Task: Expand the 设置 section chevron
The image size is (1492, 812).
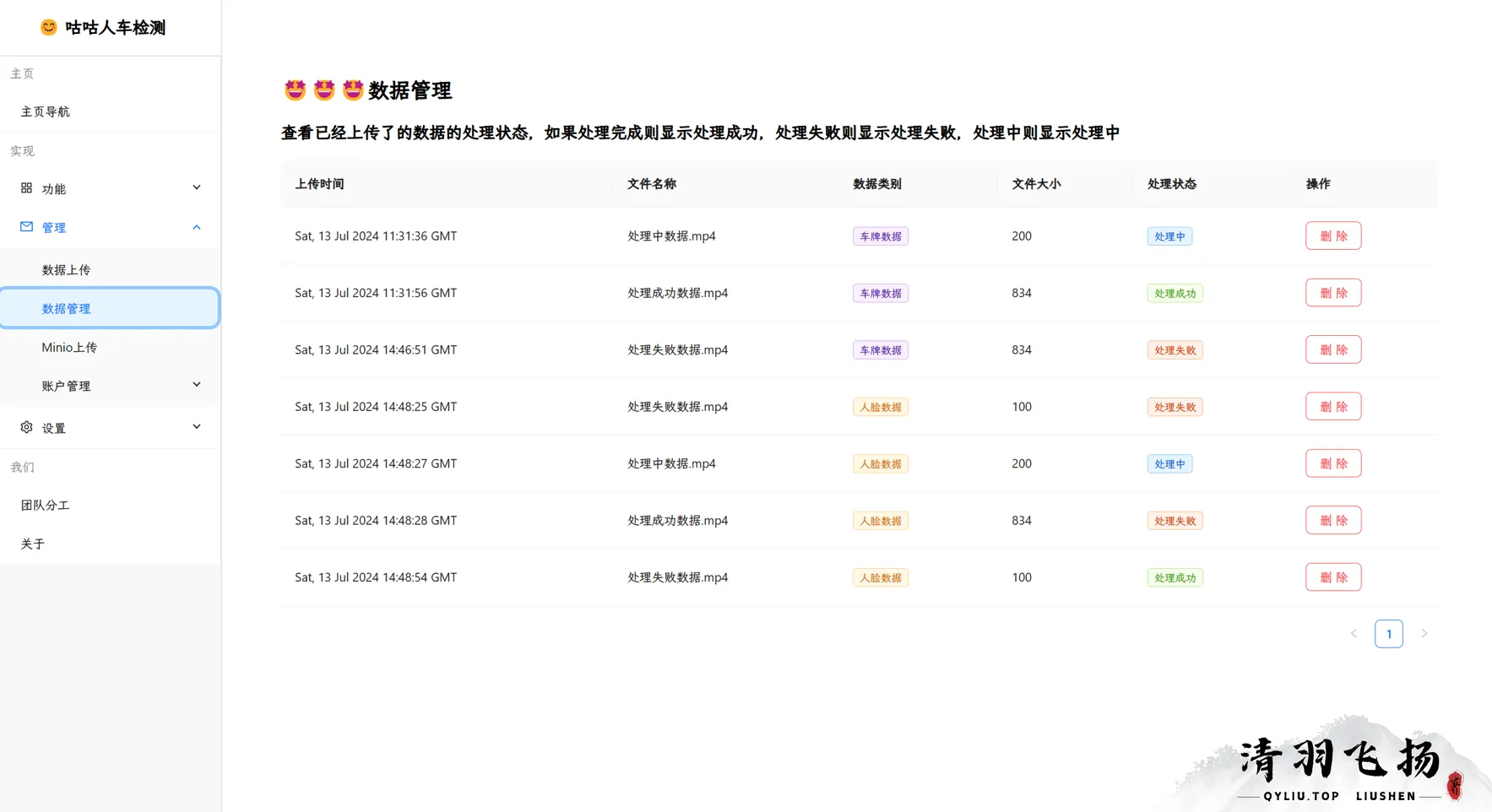Action: pos(196,427)
